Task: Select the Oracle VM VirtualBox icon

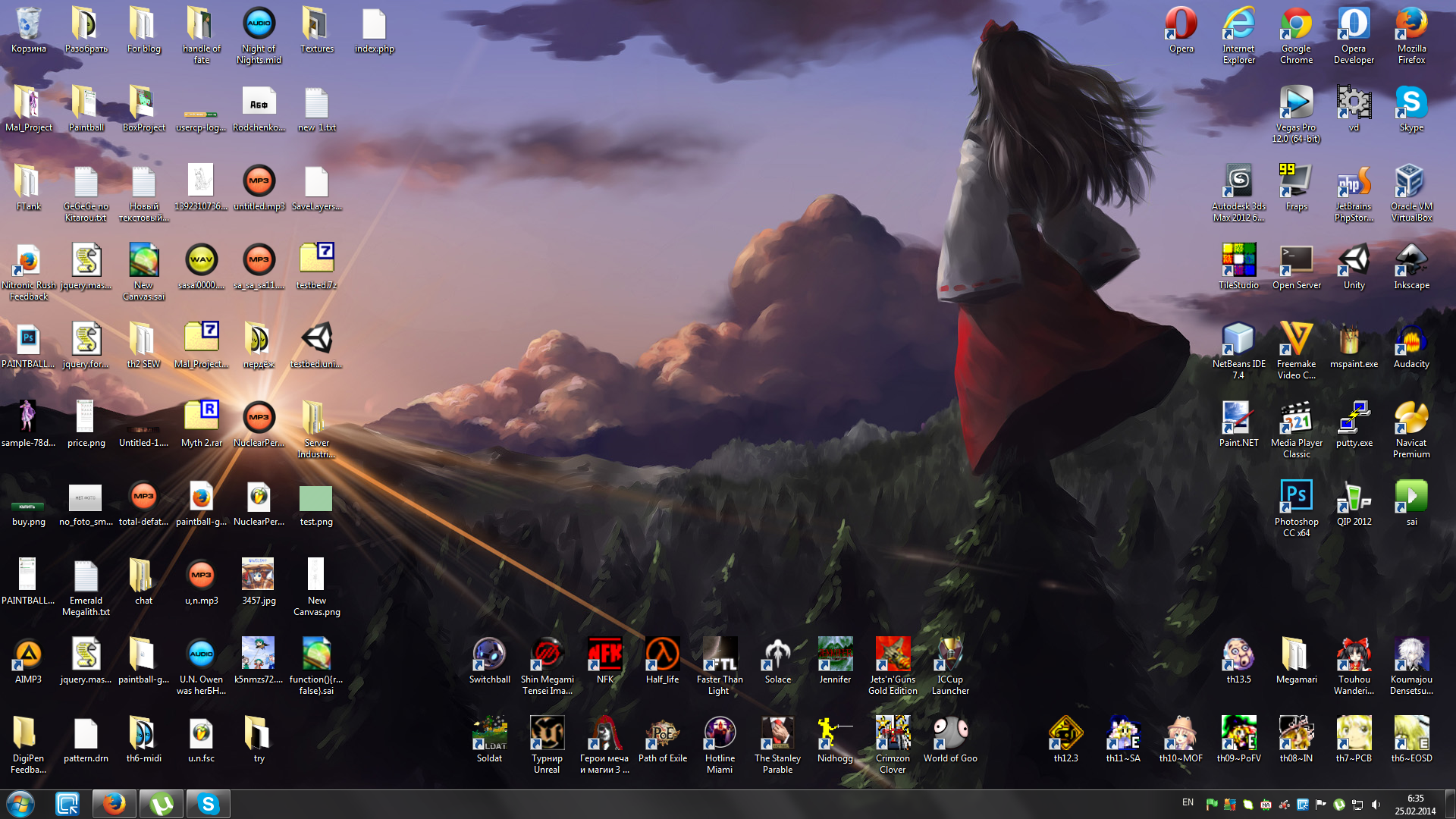Action: (1411, 182)
